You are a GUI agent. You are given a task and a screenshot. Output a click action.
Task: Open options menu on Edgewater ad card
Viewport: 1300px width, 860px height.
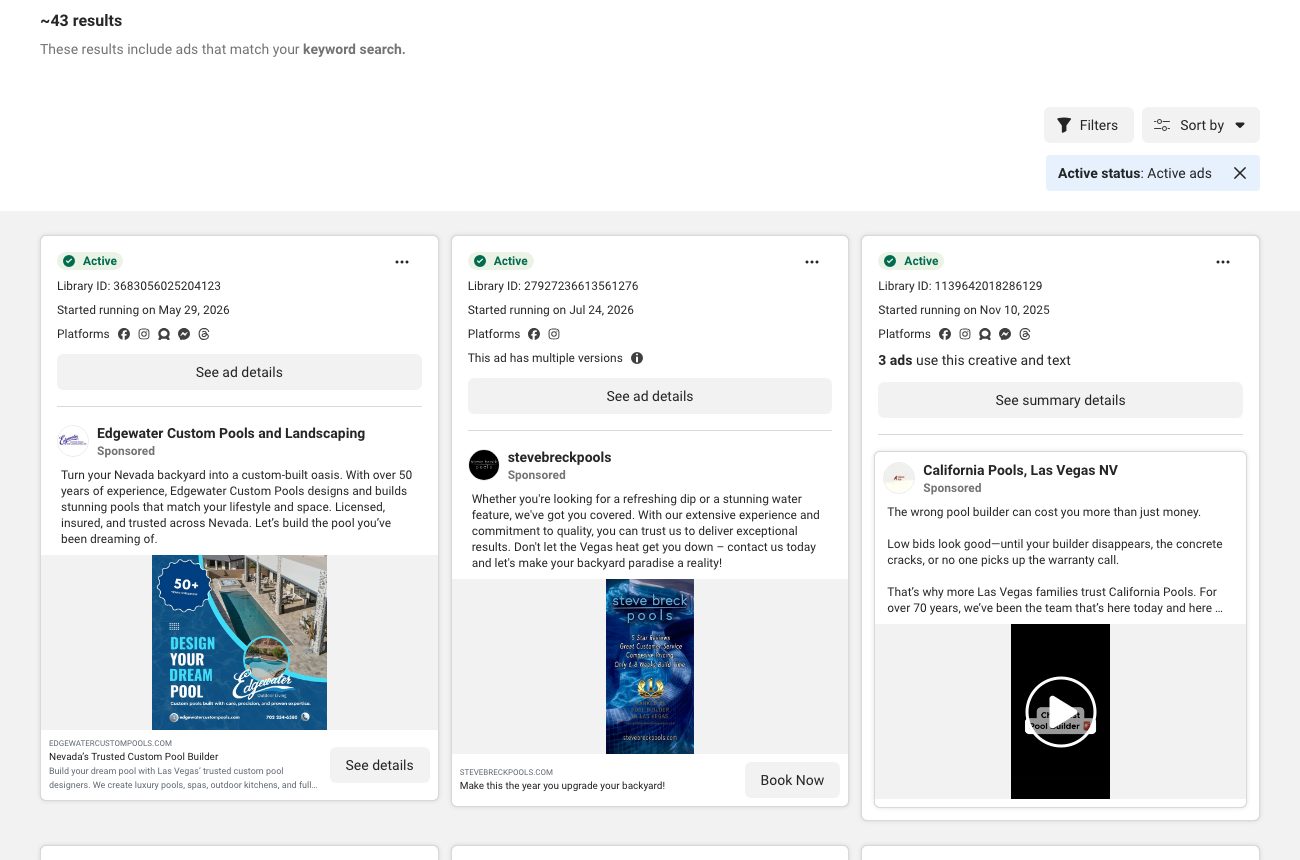pos(402,262)
